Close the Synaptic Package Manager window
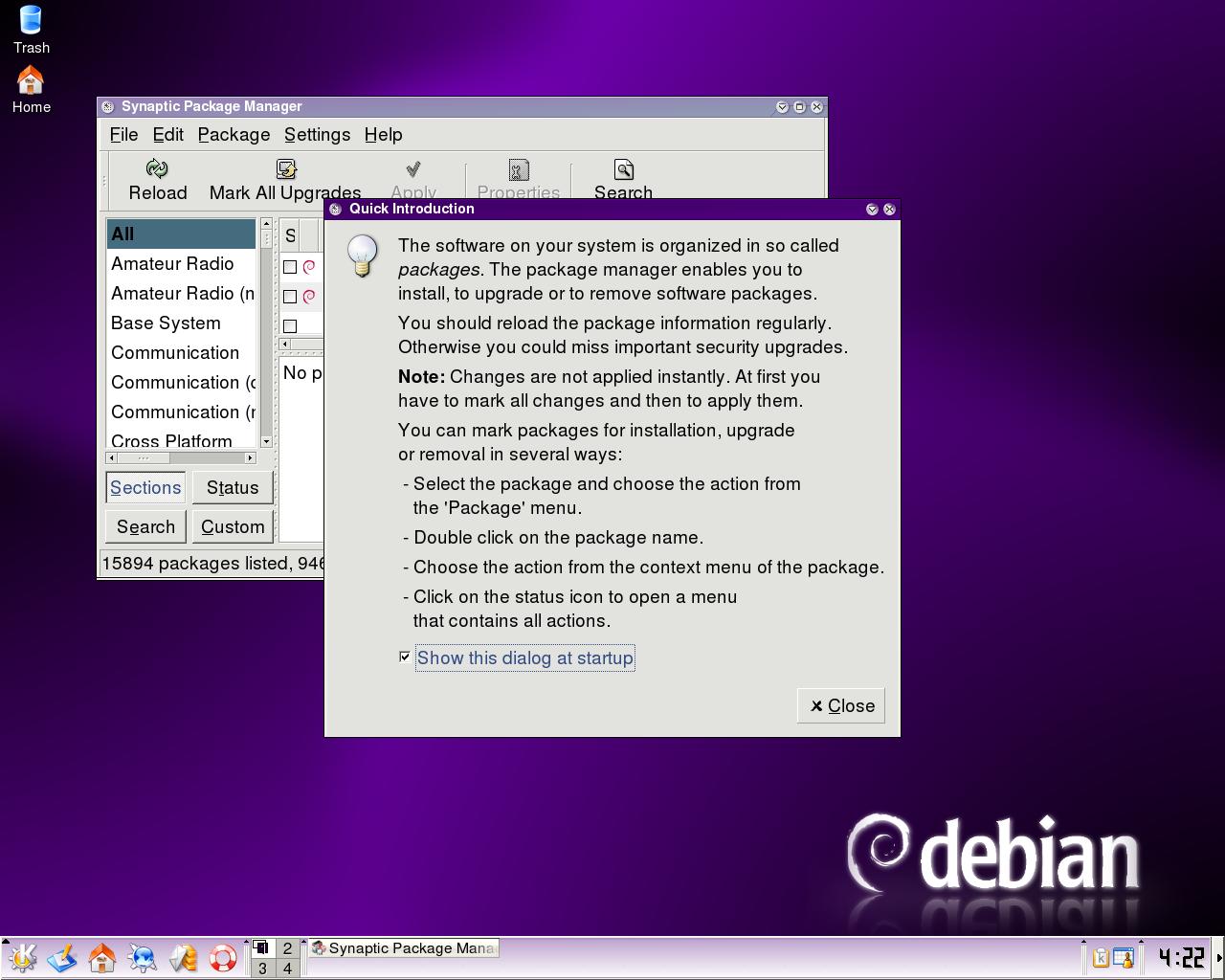The image size is (1225, 980). click(x=816, y=107)
